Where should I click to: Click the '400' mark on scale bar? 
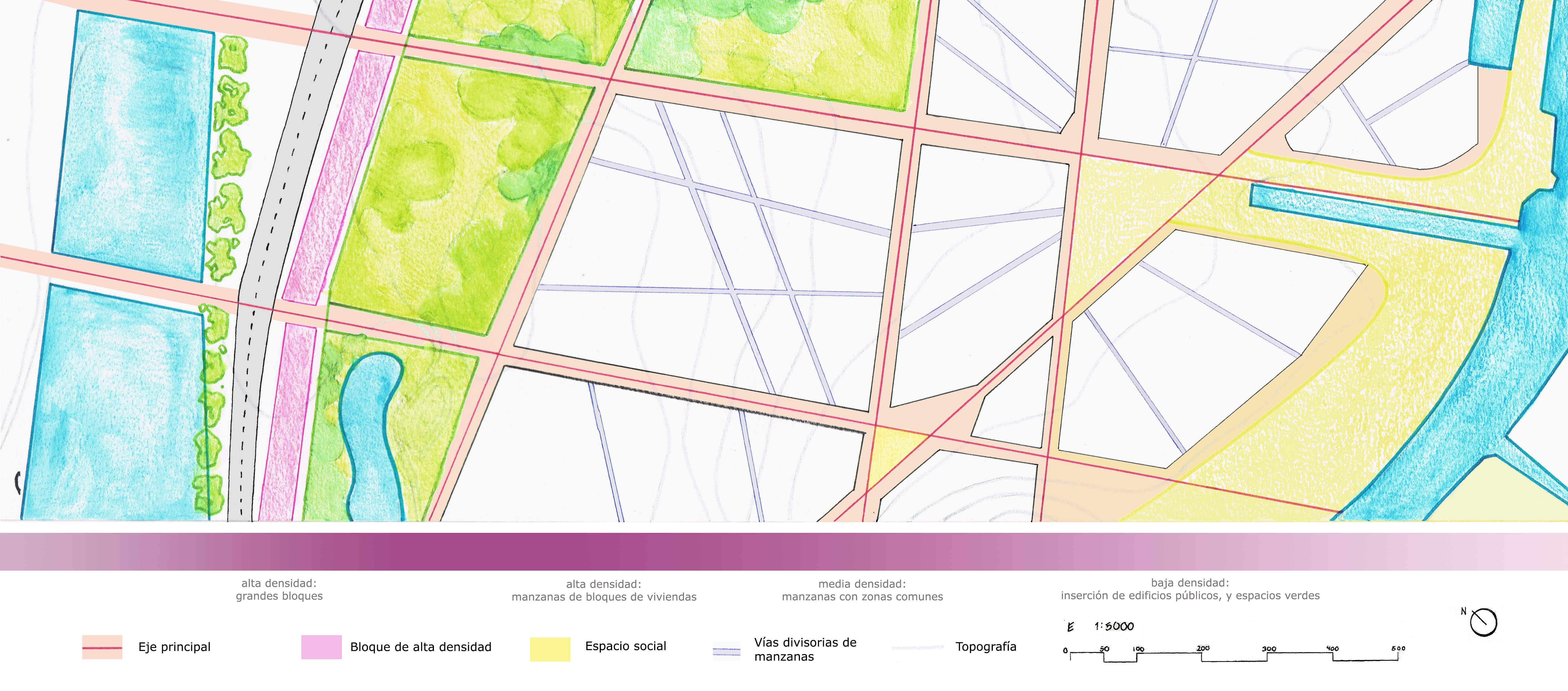point(1333,648)
